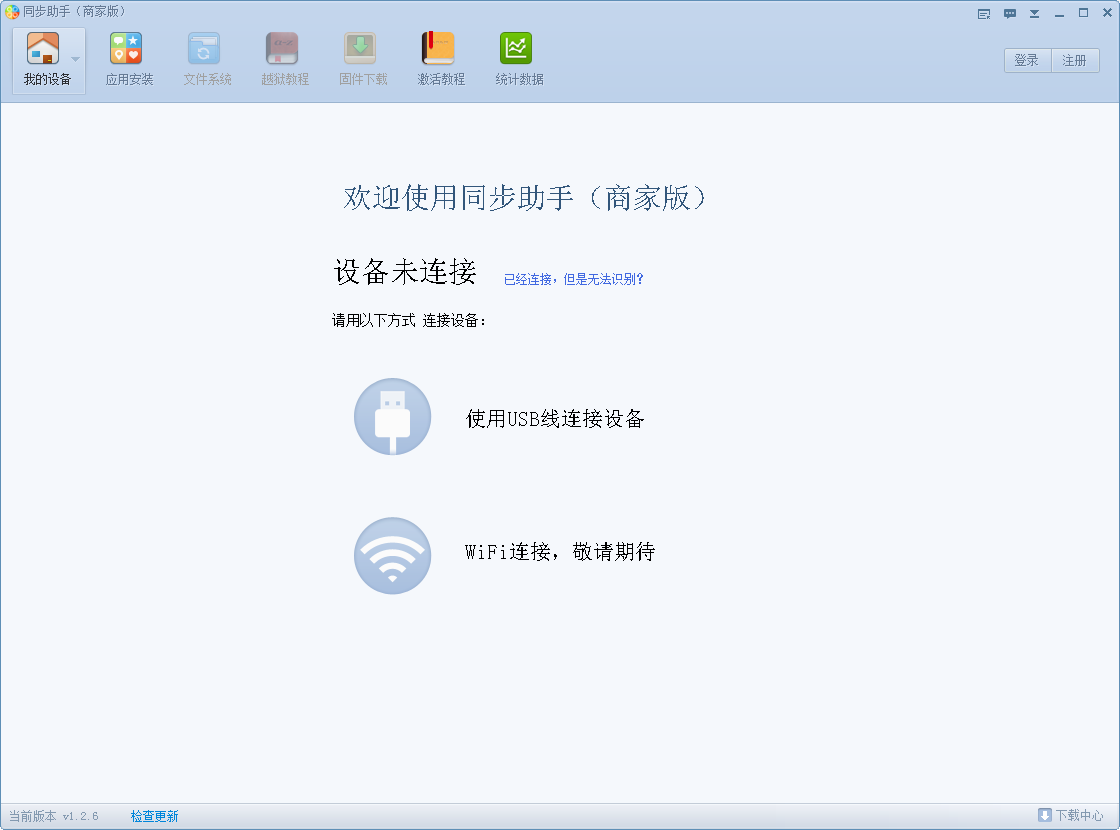Select the 文件系统 toolbar icon
The height and width of the screenshot is (830, 1120).
(x=204, y=49)
